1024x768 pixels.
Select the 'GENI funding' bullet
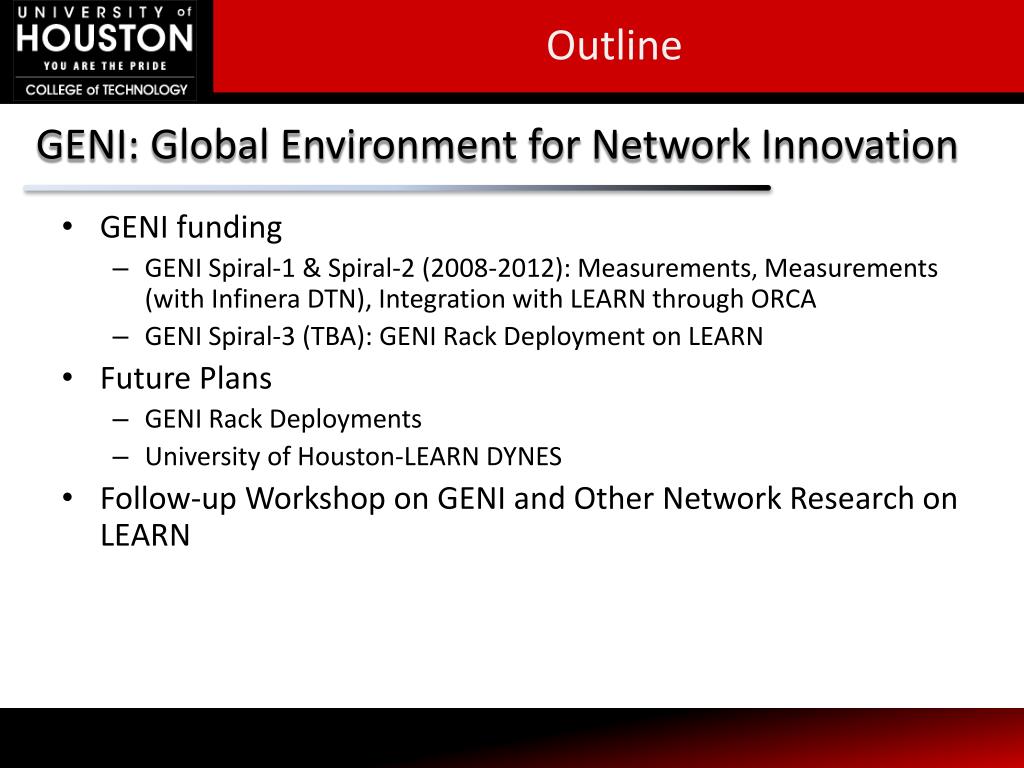click(x=191, y=227)
